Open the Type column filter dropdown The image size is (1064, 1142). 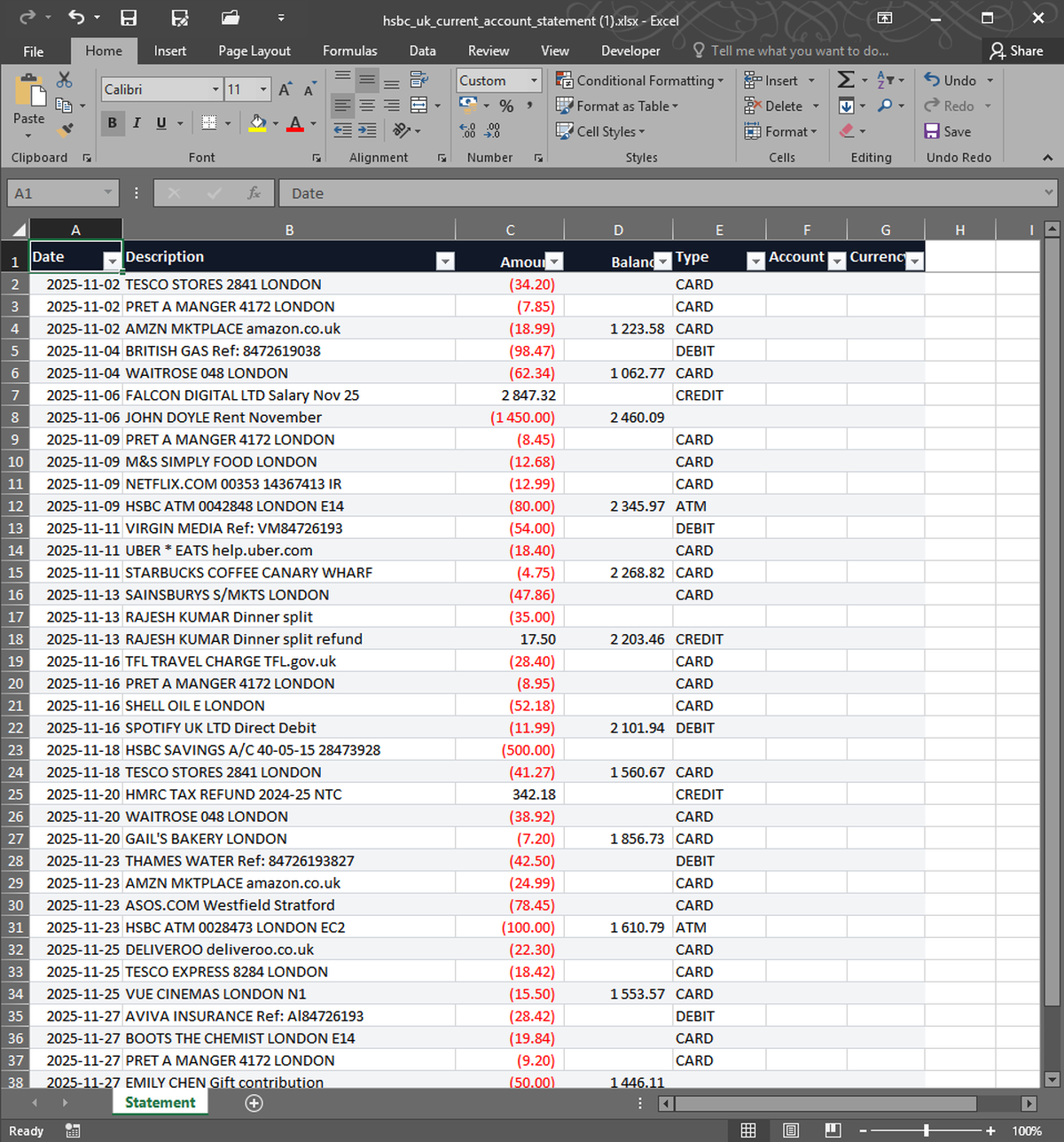pyautogui.click(x=755, y=261)
